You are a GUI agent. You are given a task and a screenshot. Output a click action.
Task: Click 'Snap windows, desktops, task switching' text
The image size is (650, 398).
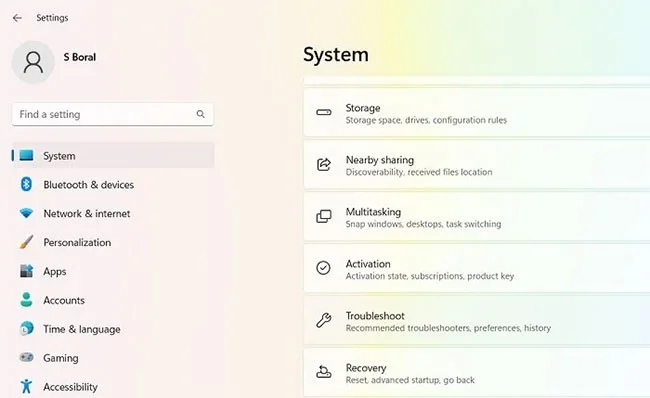point(423,224)
